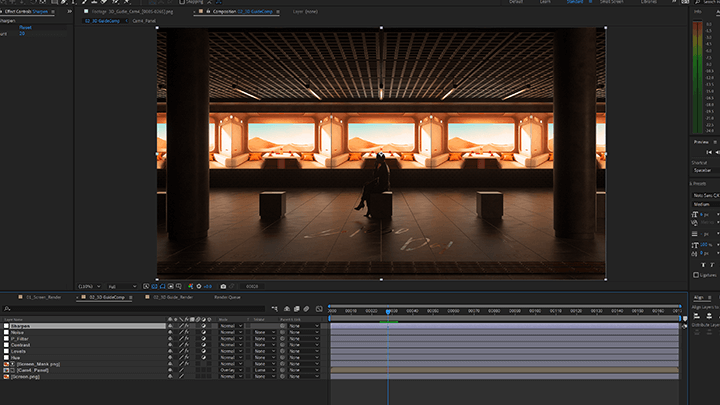Click the Cam4_Panel breadcrumb in viewer
This screenshot has height=405, width=720.
click(x=144, y=21)
